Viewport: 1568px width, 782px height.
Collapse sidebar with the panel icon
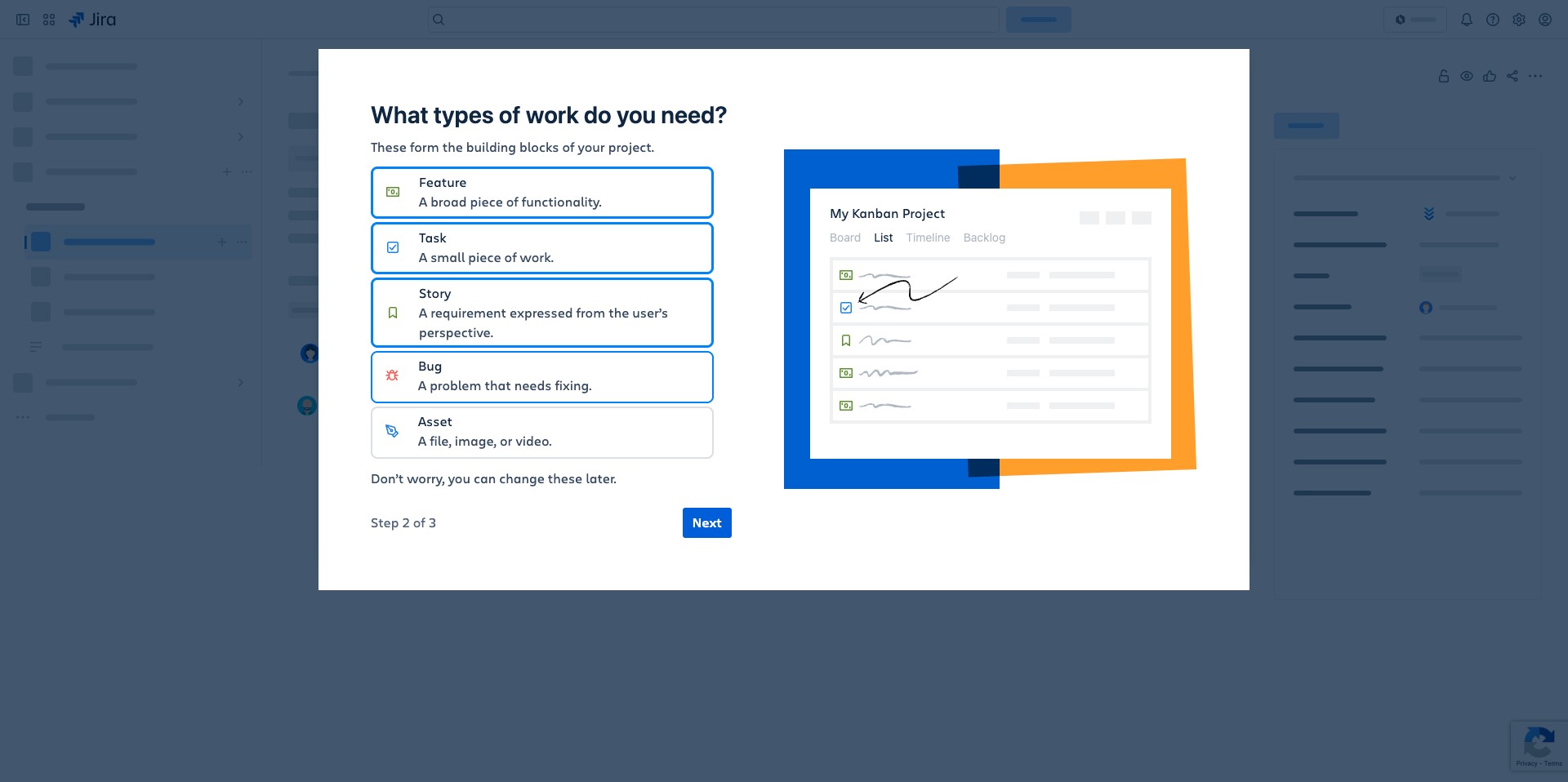pyautogui.click(x=23, y=20)
